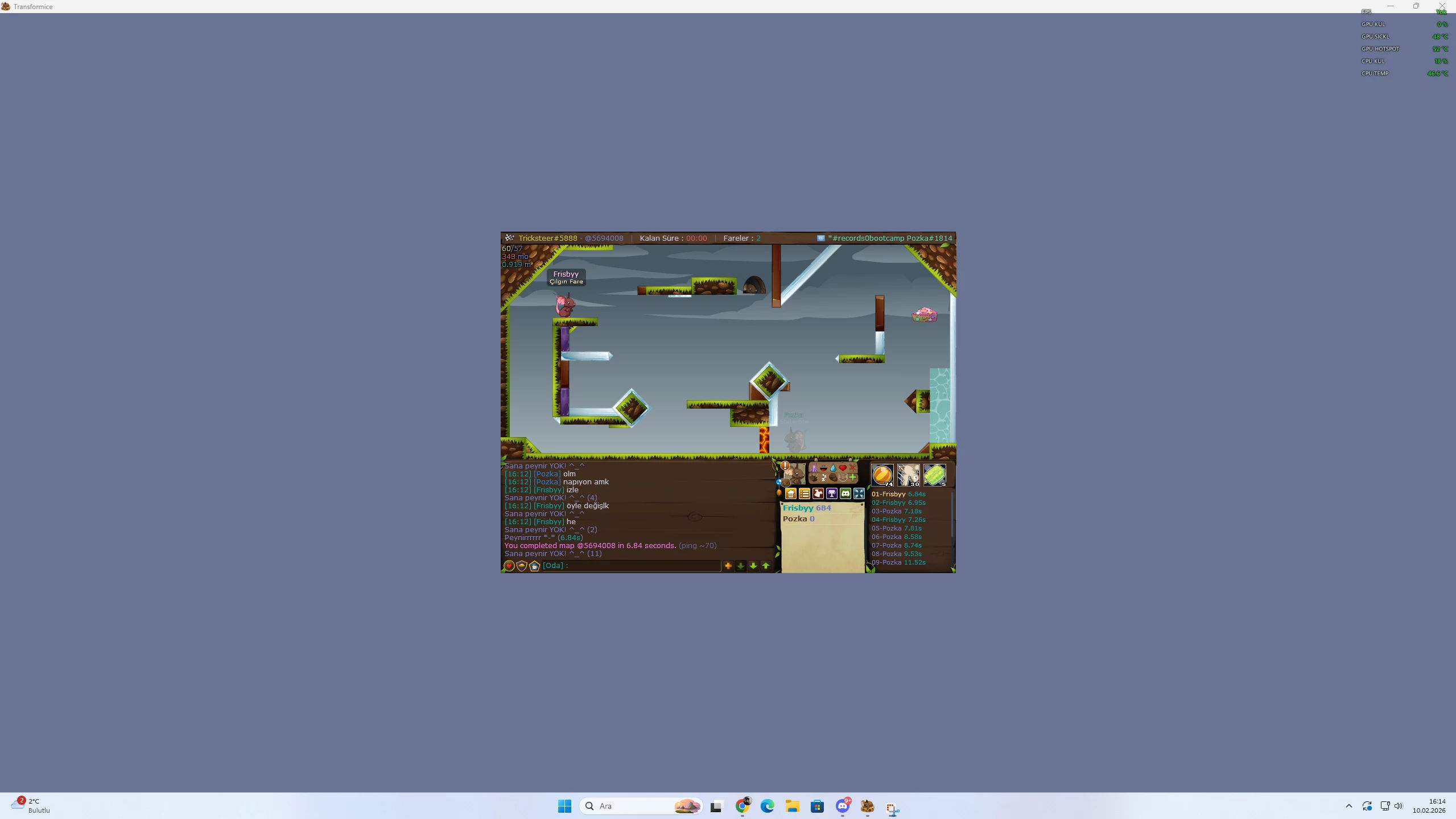Open the shop dress icon
This screenshot has height=819, width=1456.
(818, 493)
